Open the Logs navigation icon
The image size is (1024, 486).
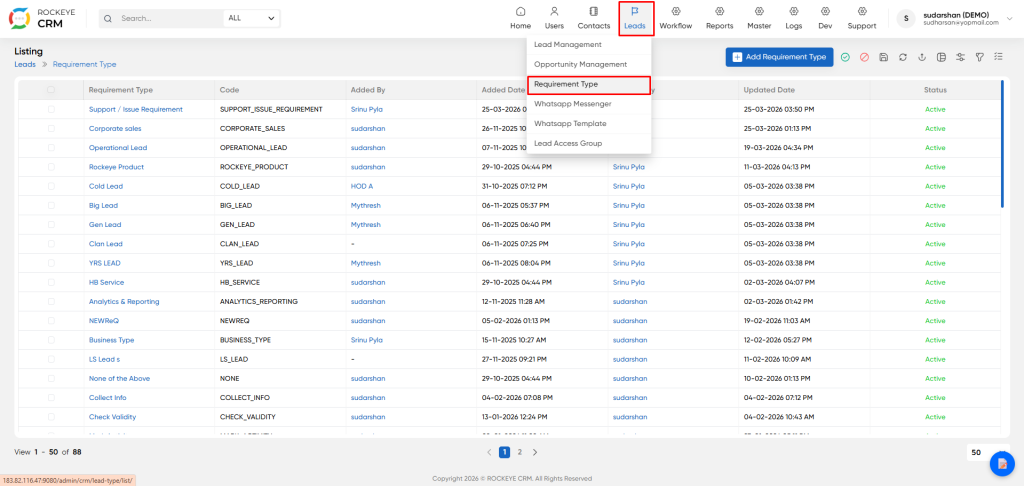click(x=794, y=12)
